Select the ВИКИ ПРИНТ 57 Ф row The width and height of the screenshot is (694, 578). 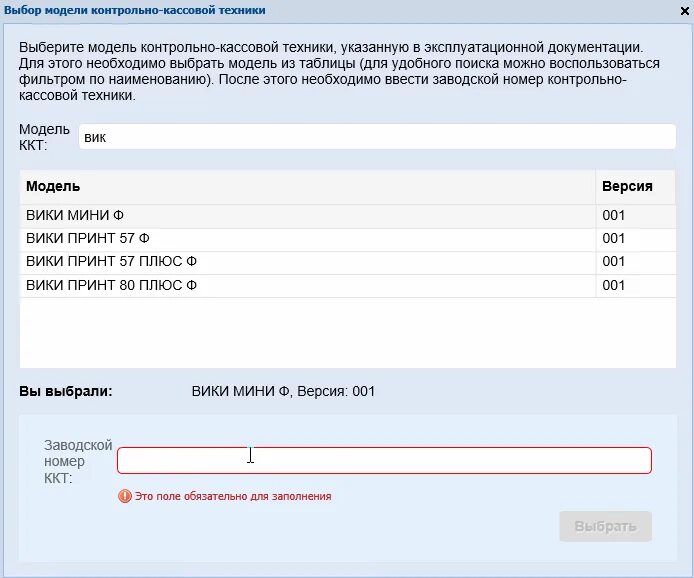click(347, 239)
